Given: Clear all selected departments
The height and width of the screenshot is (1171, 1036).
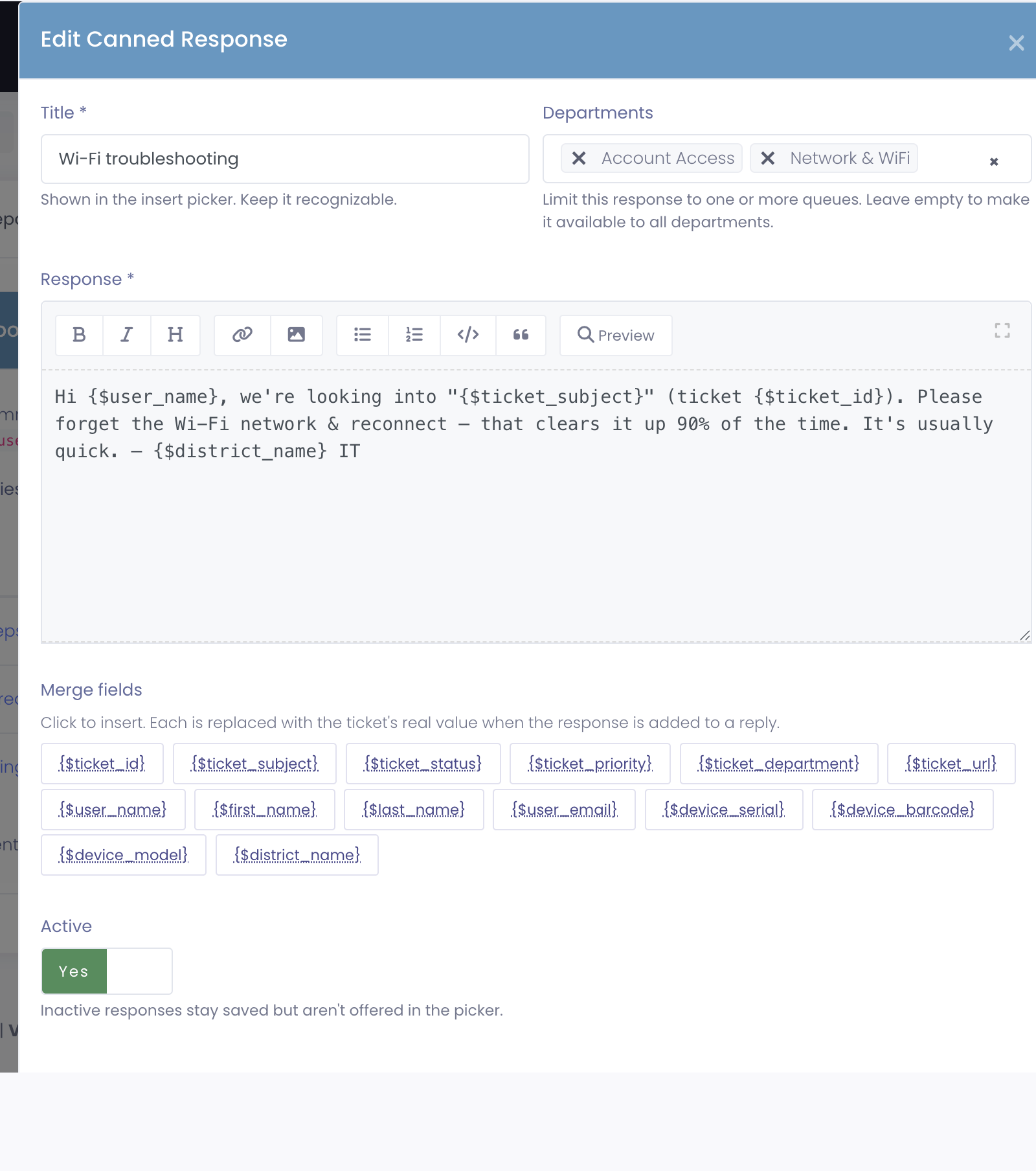Looking at the screenshot, I should click(x=994, y=161).
